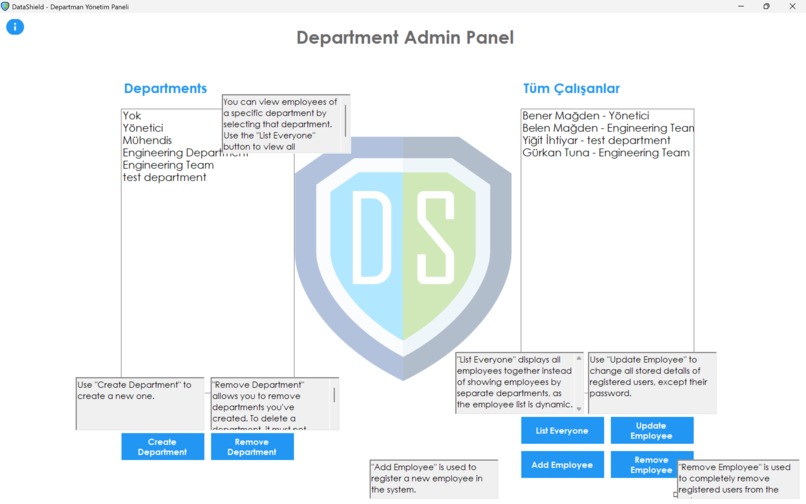Select the Engineering Department entry
The image size is (806, 504).
(x=172, y=153)
